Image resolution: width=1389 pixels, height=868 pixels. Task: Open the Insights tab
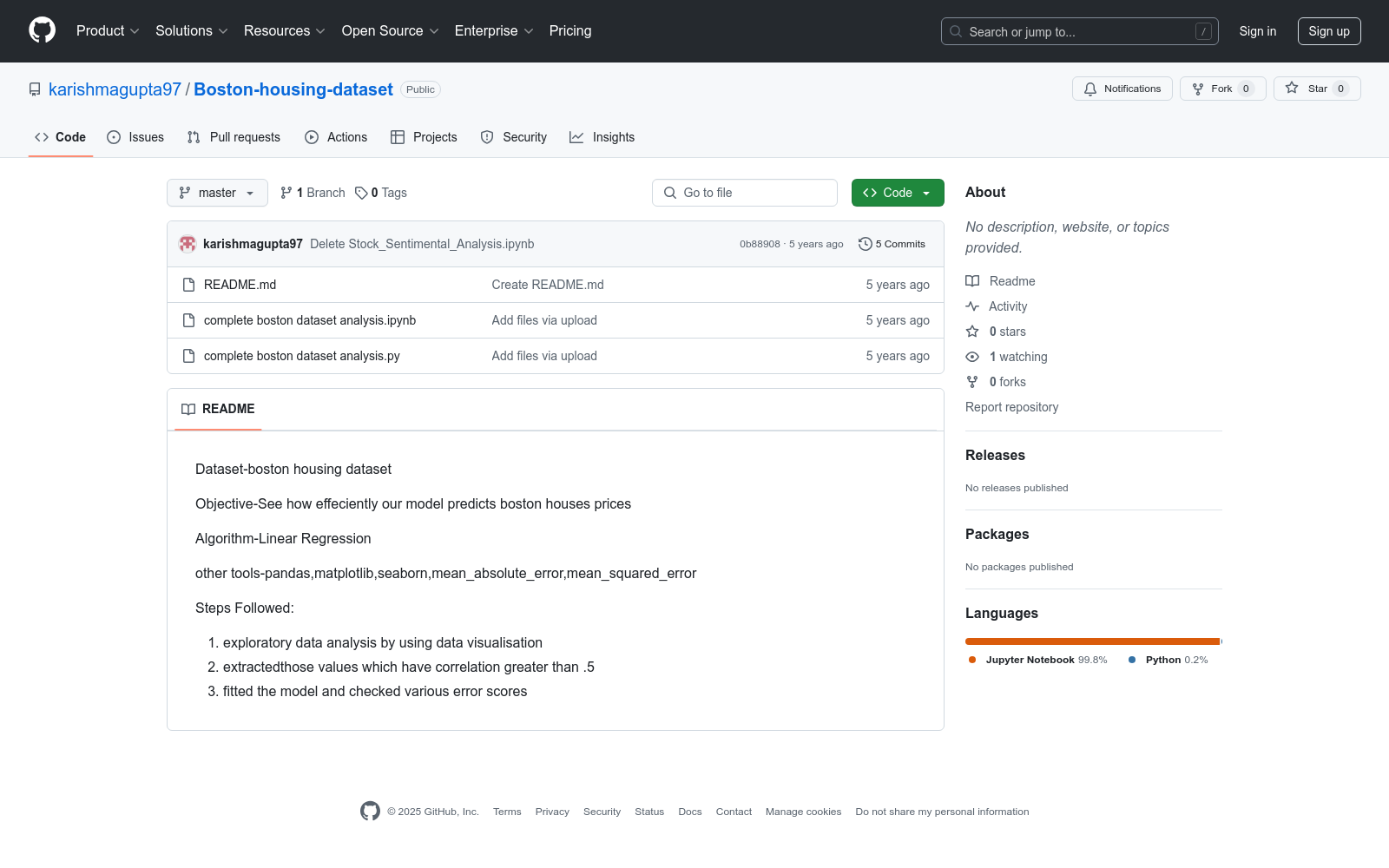[x=602, y=137]
